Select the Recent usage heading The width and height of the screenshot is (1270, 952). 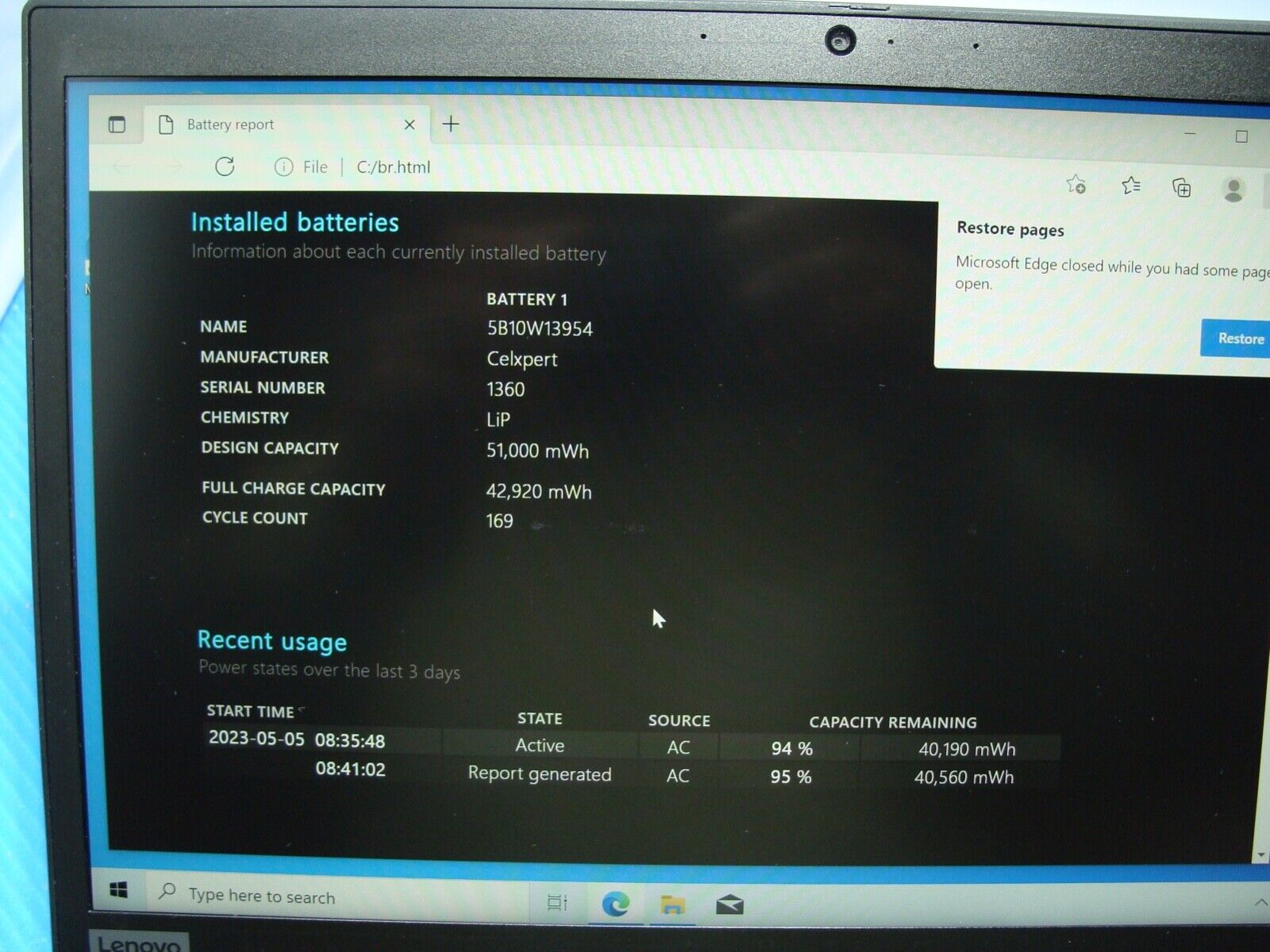[x=271, y=641]
